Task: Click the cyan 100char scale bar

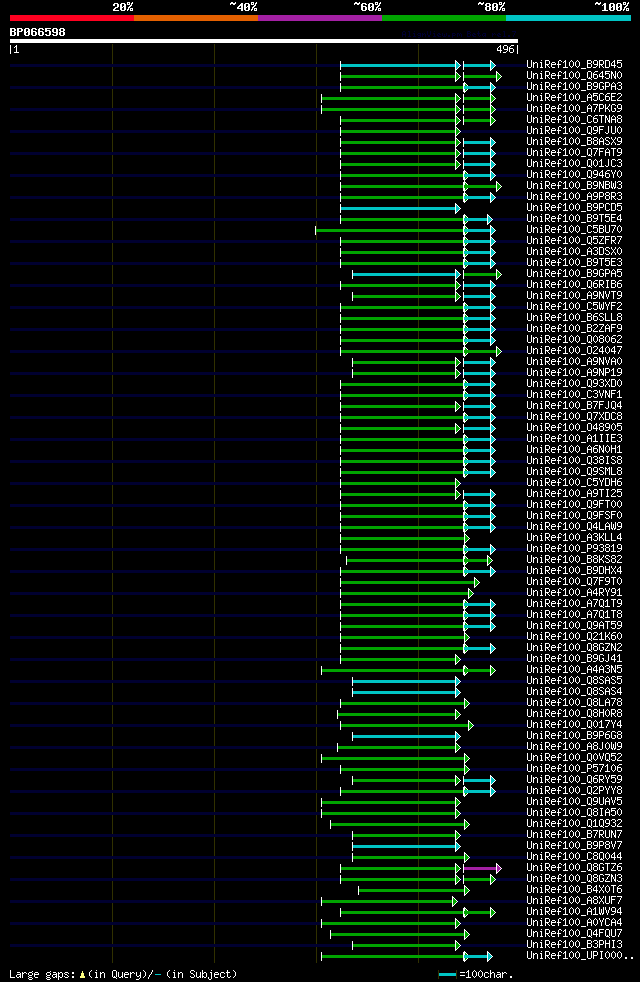Action: tap(447, 974)
